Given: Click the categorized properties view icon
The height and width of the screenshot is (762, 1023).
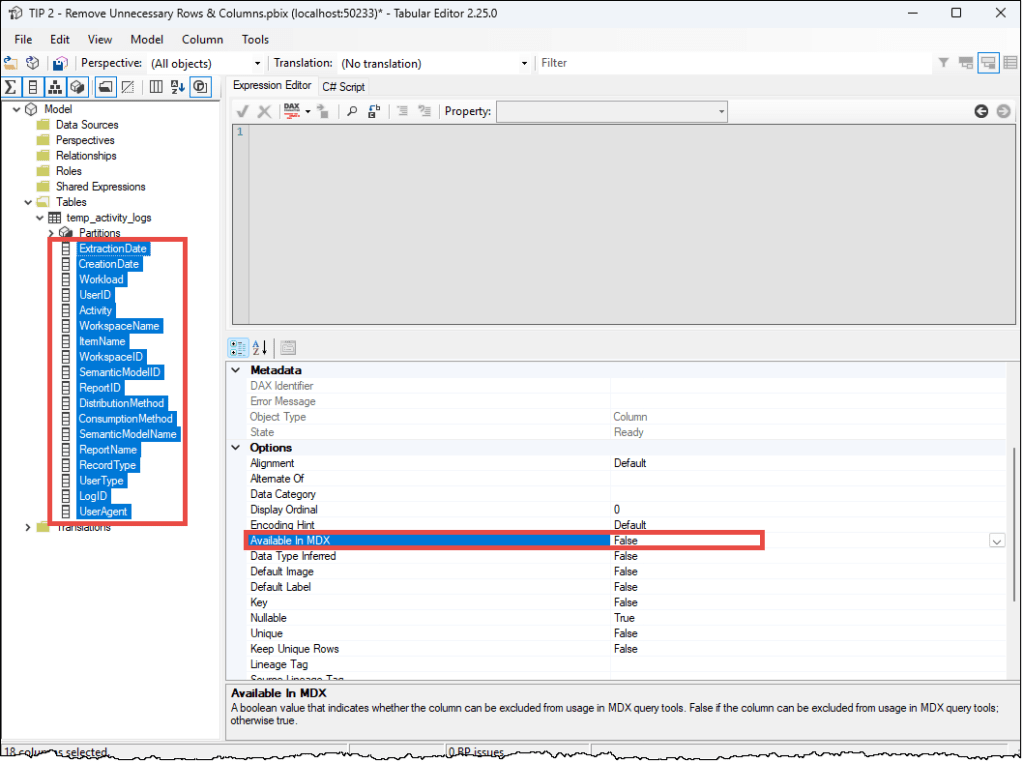Looking at the screenshot, I should pyautogui.click(x=239, y=348).
